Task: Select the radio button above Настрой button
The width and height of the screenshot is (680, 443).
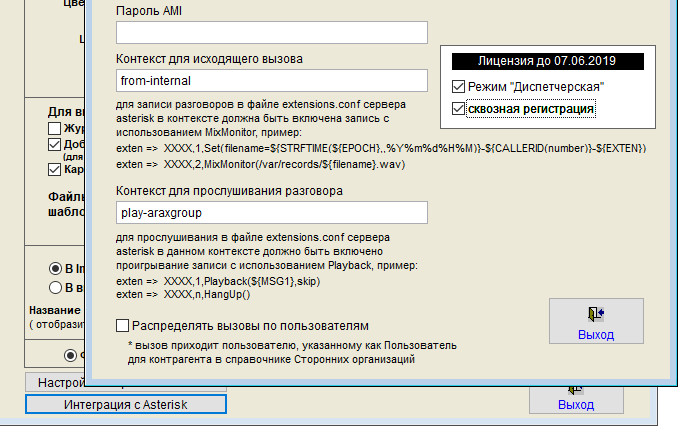Action: pyautogui.click(x=71, y=354)
